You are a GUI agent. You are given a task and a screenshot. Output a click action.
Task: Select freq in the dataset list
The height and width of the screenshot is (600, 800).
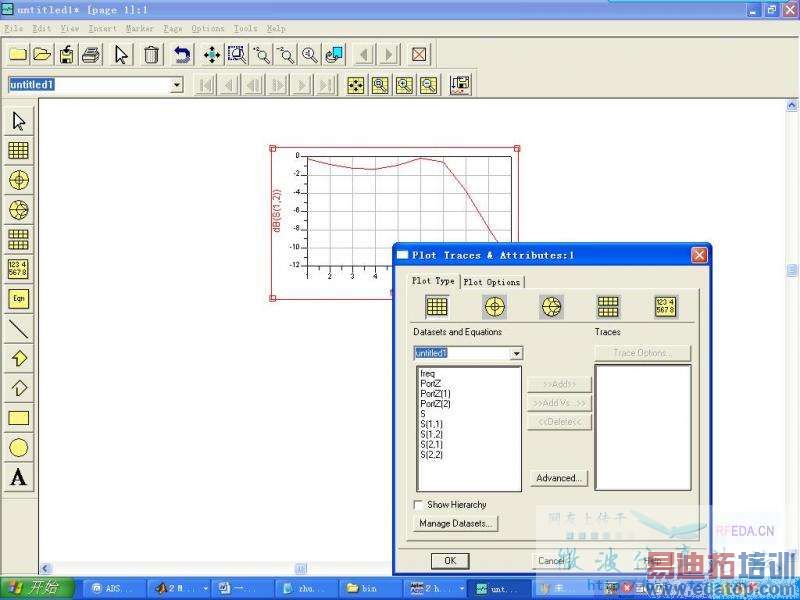click(428, 374)
